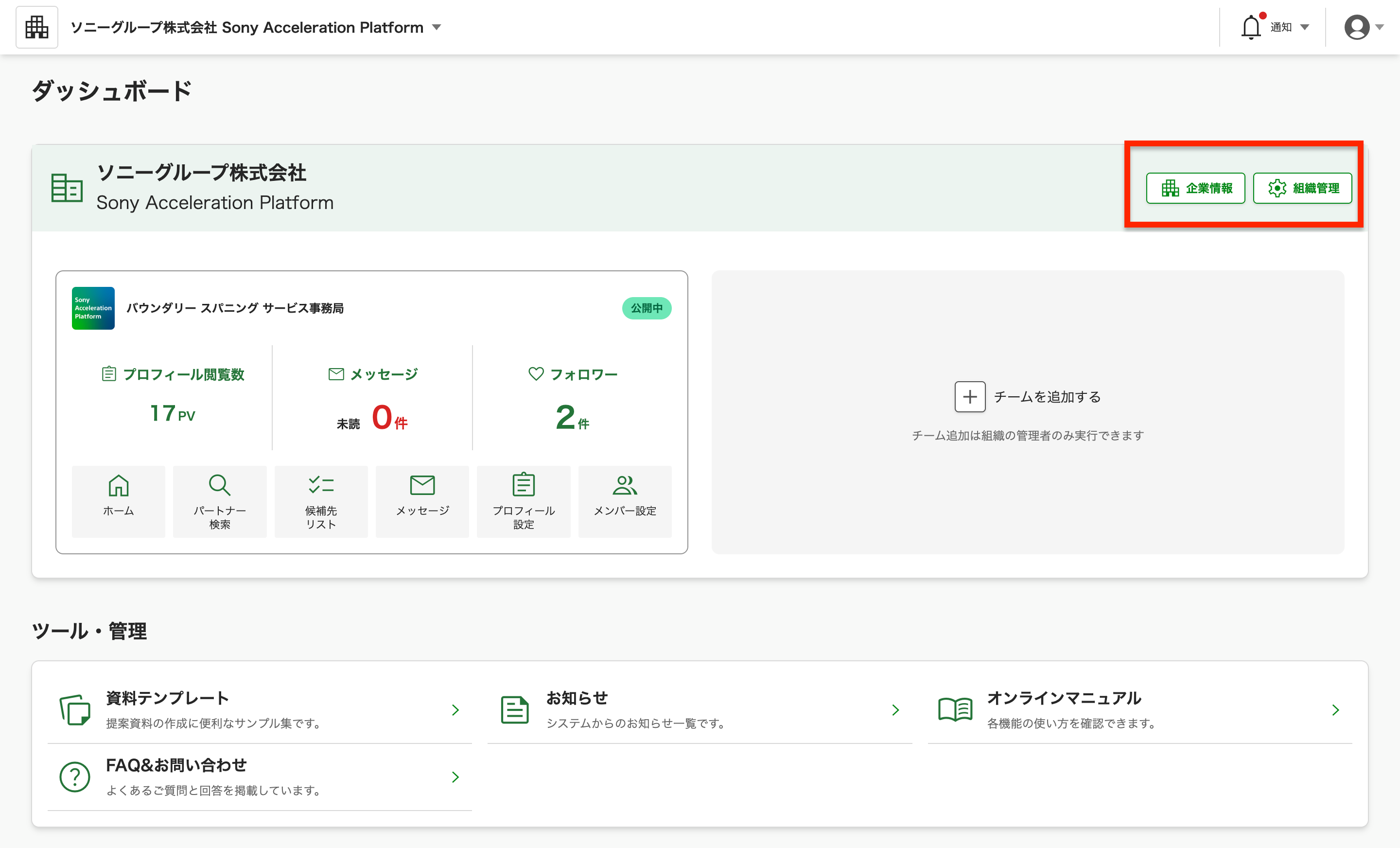
Task: Click the 企業情報 button
Action: pos(1195,188)
